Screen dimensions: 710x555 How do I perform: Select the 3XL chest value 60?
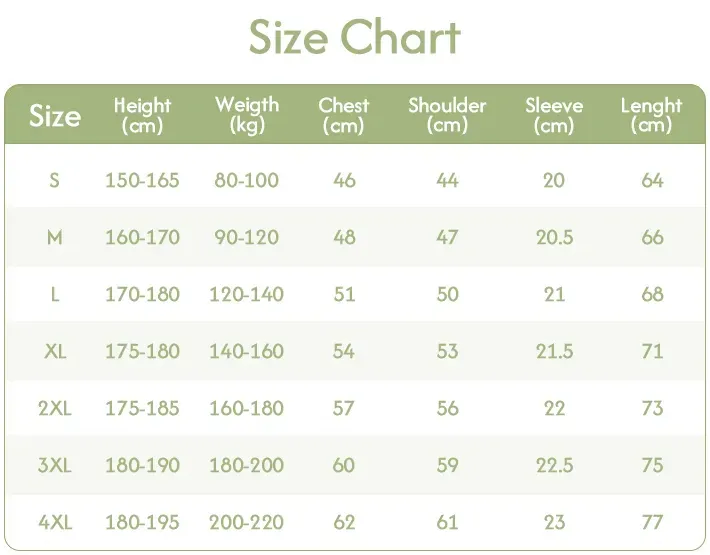344,465
